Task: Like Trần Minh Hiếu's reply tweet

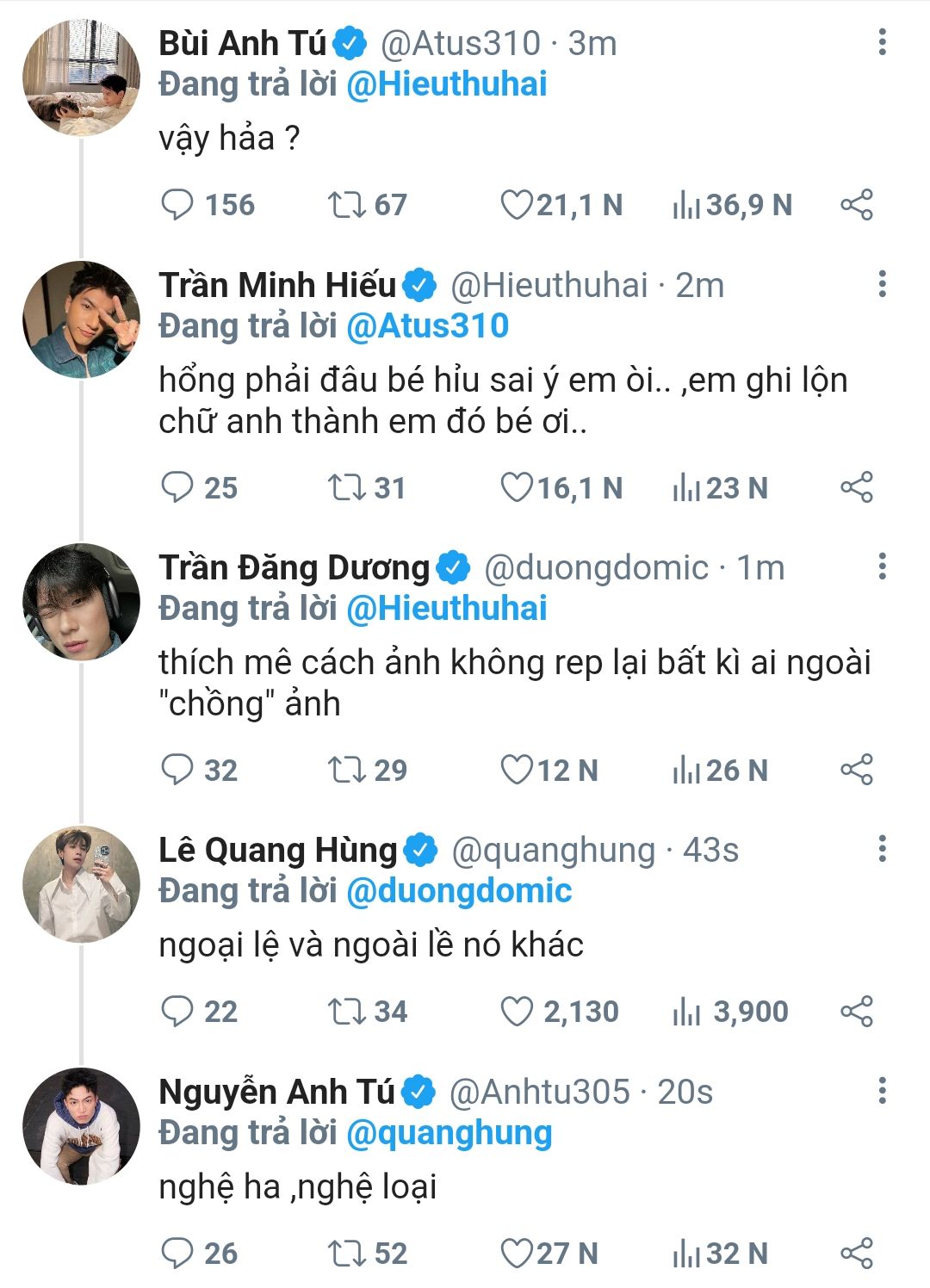Action: click(x=517, y=488)
